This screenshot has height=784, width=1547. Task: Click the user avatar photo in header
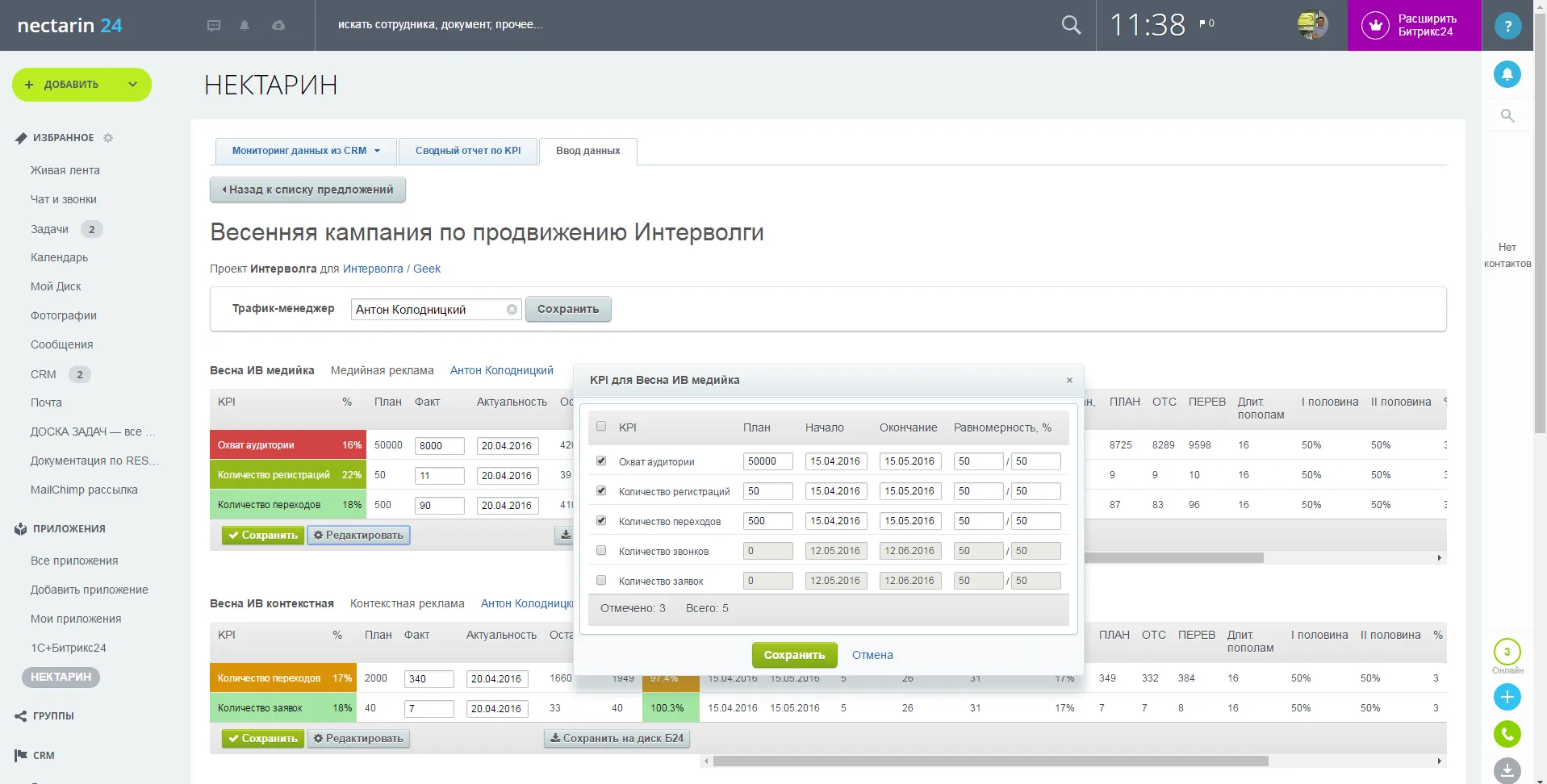coord(1312,25)
